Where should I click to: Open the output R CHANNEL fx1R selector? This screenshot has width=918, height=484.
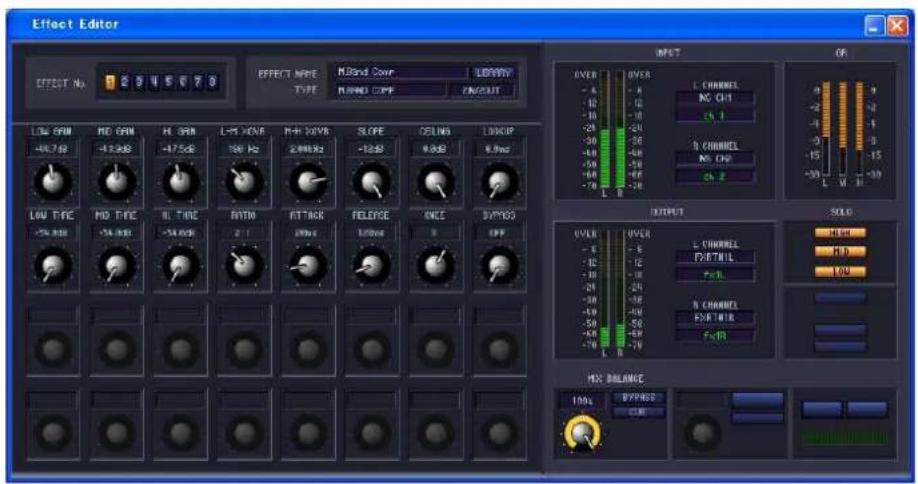(715, 336)
